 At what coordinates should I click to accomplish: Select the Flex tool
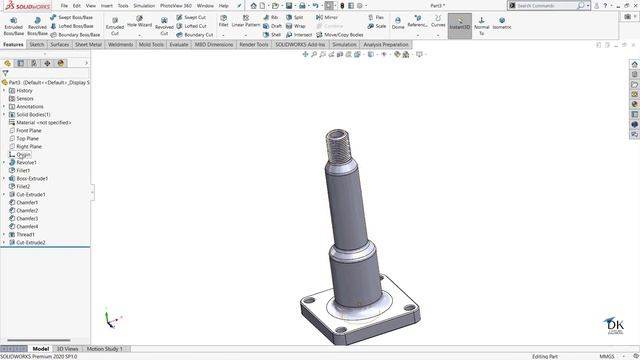point(376,17)
